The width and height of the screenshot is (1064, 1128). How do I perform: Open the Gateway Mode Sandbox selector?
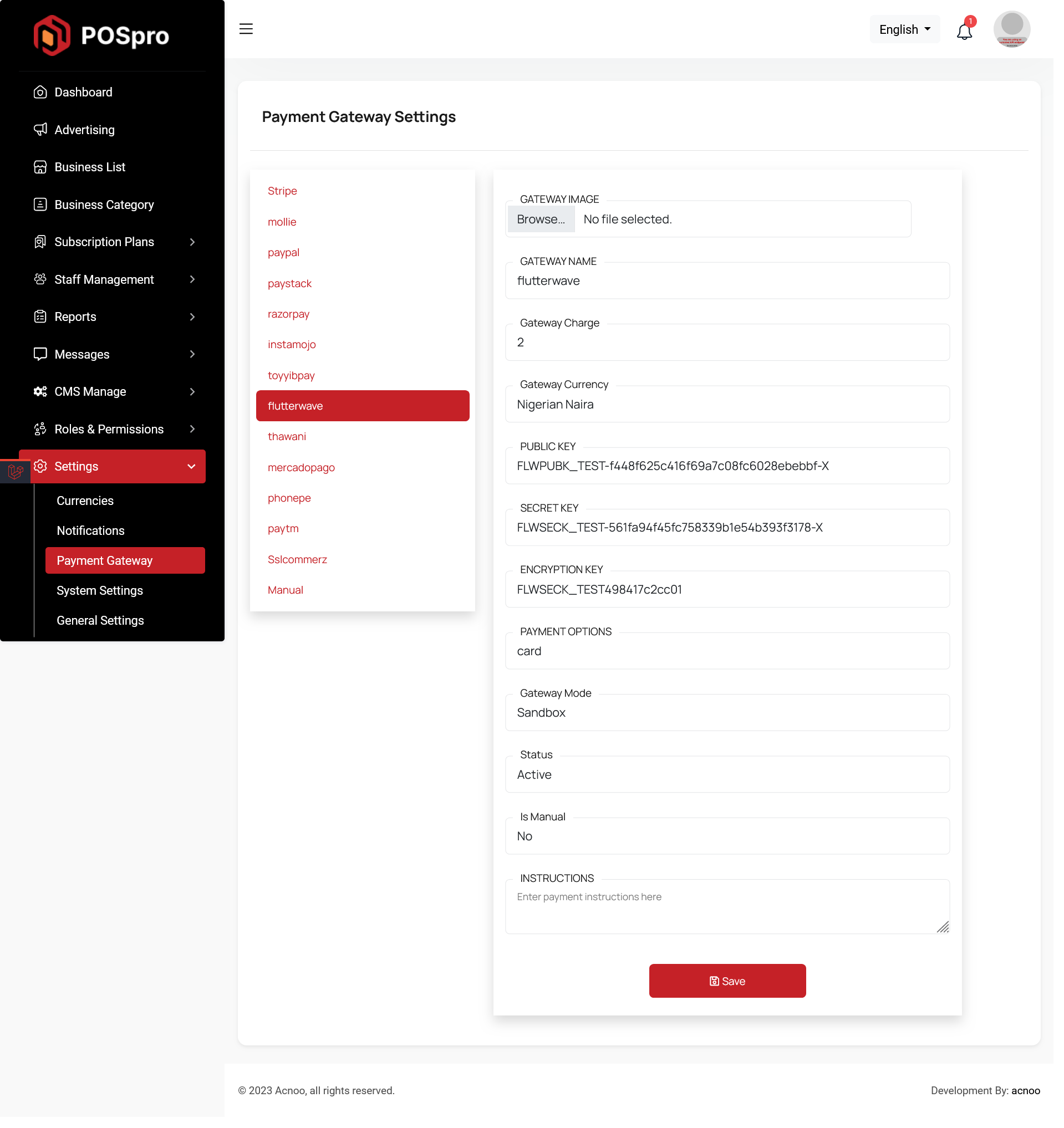tap(726, 713)
